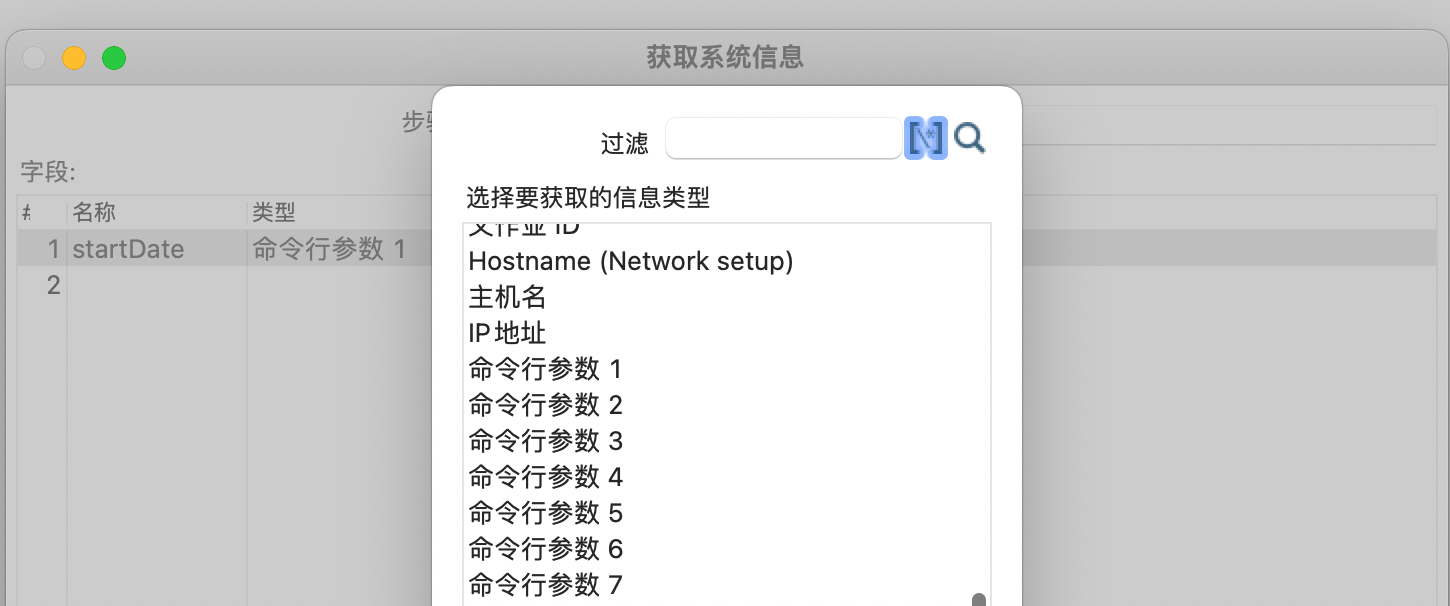
Task: Select 命令行参数 2 in the list
Action: (x=545, y=405)
